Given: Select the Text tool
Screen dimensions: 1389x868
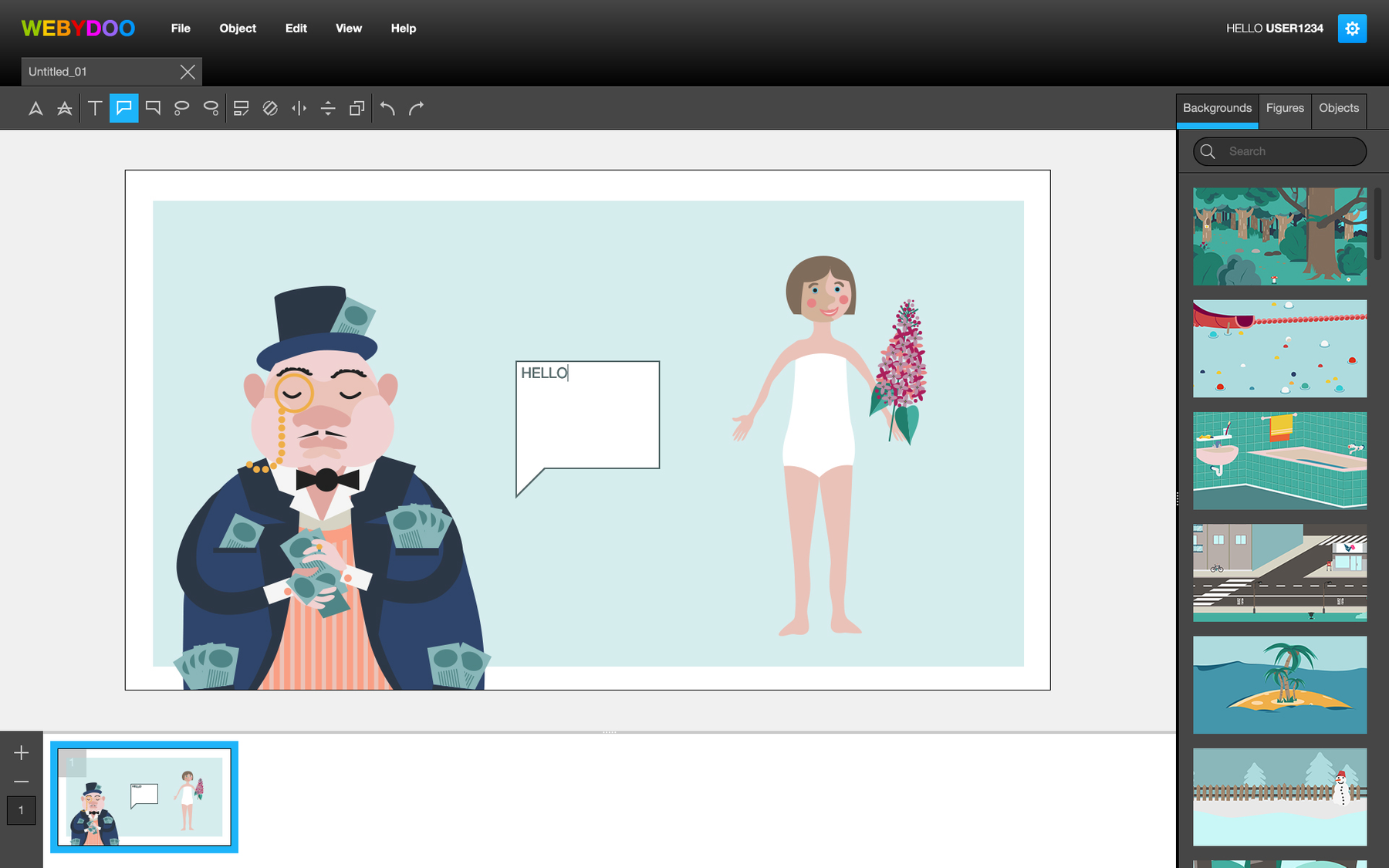Looking at the screenshot, I should pyautogui.click(x=95, y=108).
